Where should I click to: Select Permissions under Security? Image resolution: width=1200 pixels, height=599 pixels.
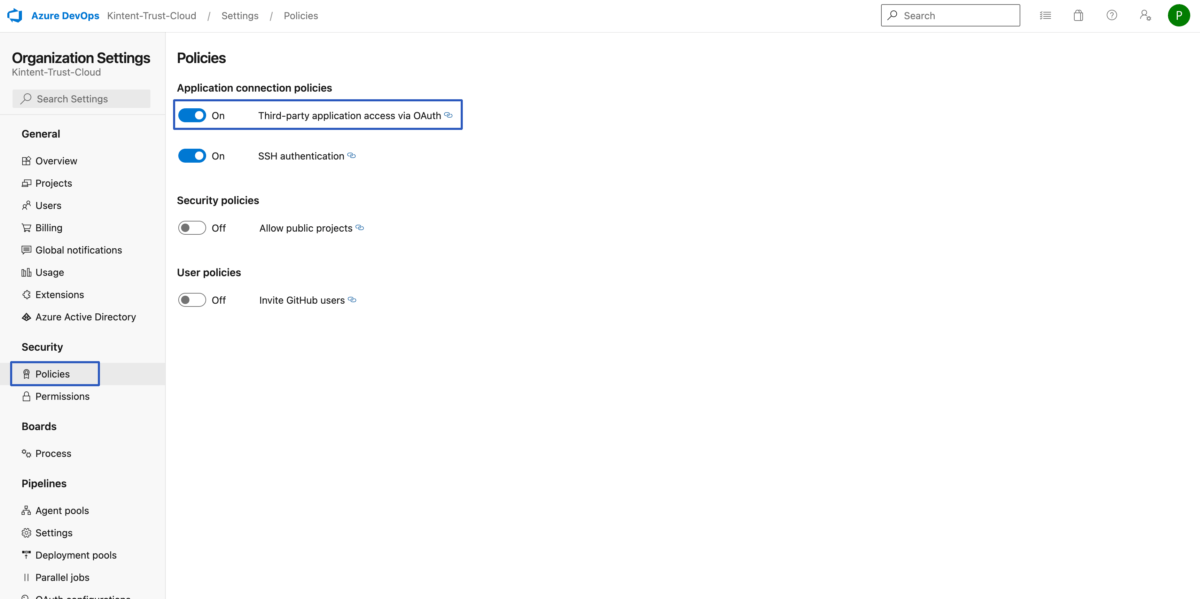coord(60,395)
